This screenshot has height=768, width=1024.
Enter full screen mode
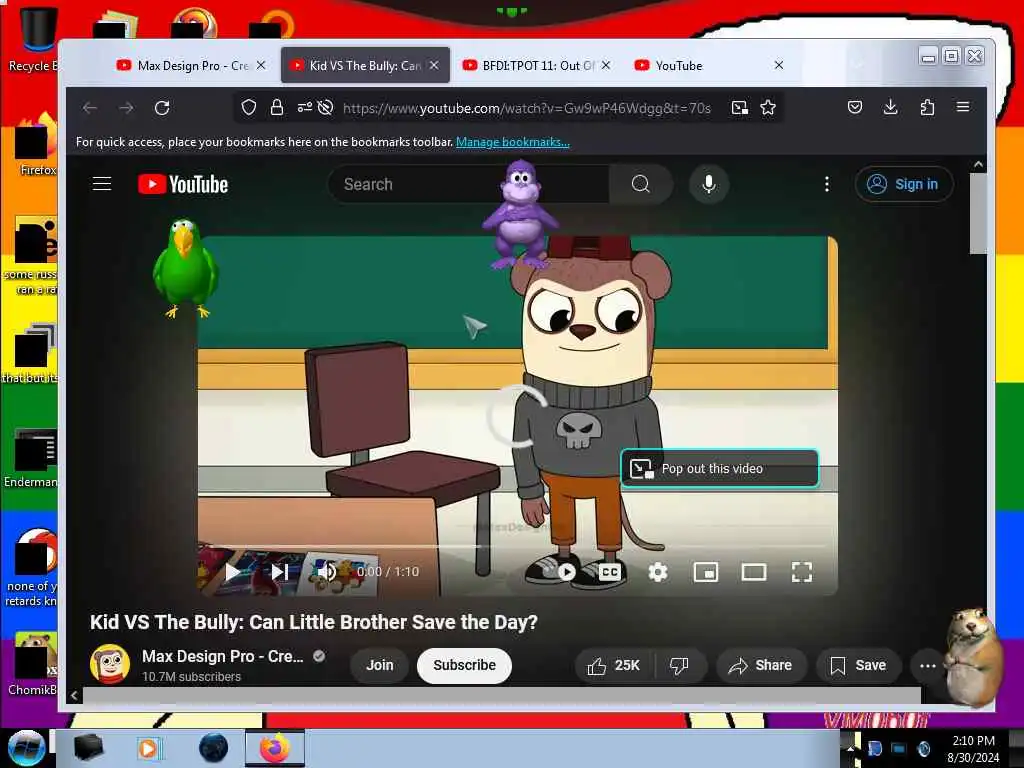pos(802,572)
